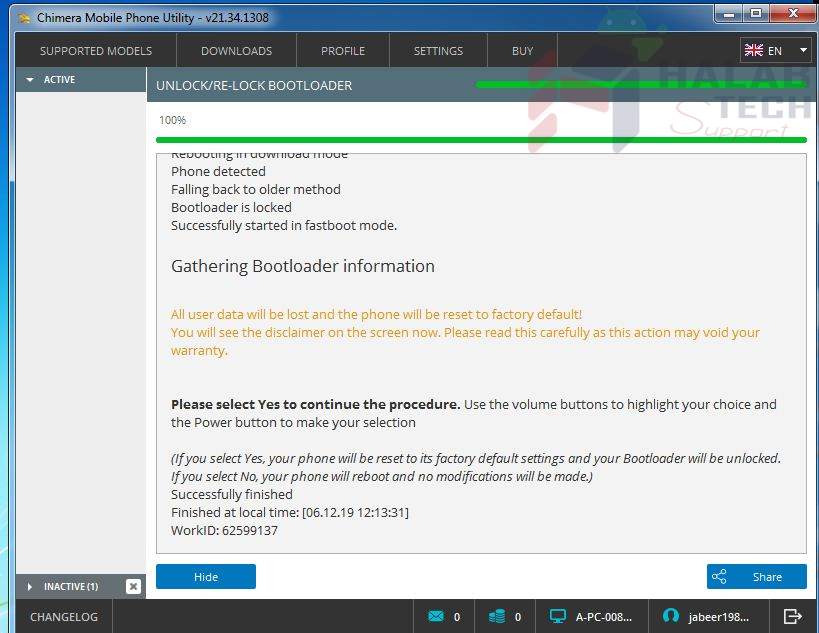
Task: Switch to the Profile tab
Action: [343, 51]
